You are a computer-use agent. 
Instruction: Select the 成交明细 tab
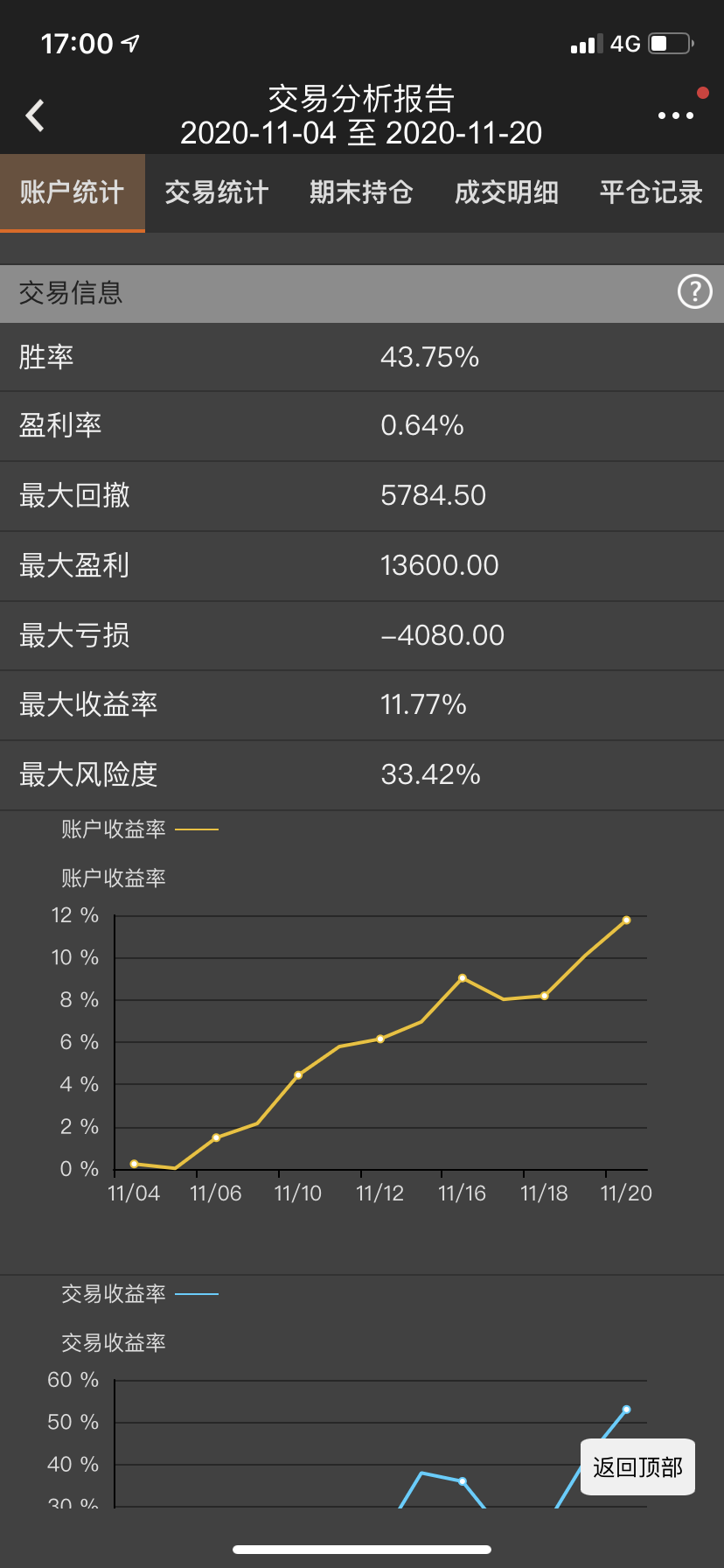coord(506,192)
